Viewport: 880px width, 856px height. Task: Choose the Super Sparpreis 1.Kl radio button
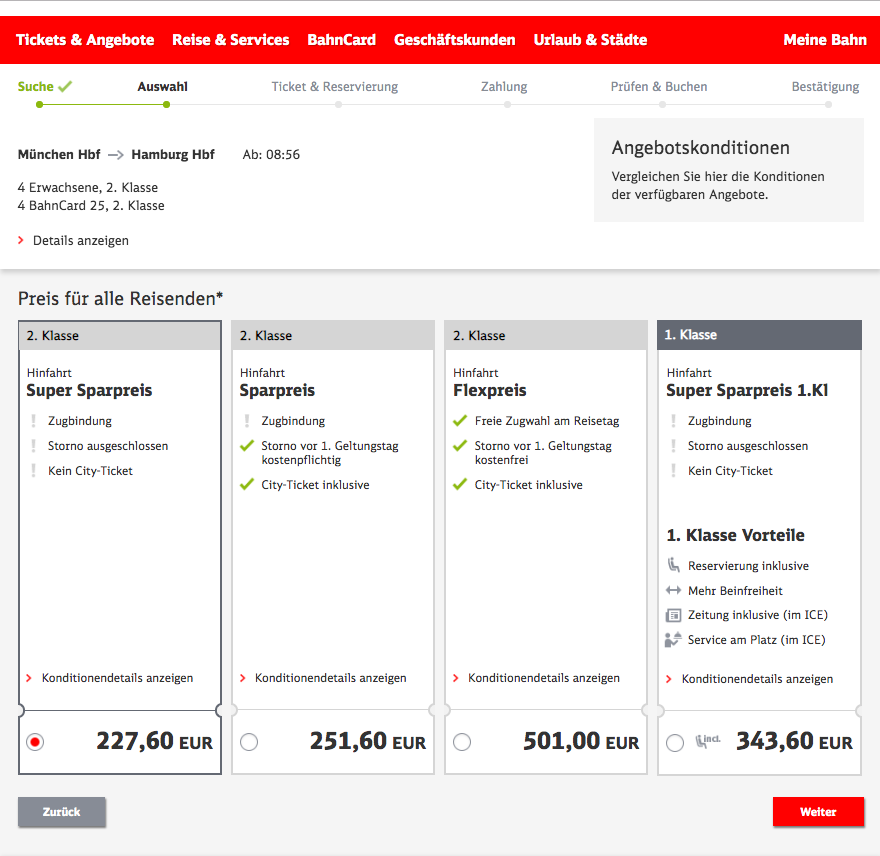pyautogui.click(x=675, y=742)
